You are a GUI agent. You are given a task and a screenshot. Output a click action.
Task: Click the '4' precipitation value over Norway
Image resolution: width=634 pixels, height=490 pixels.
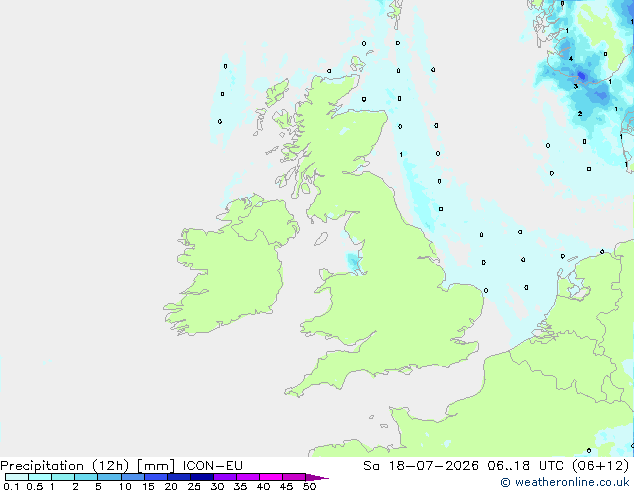point(571,59)
